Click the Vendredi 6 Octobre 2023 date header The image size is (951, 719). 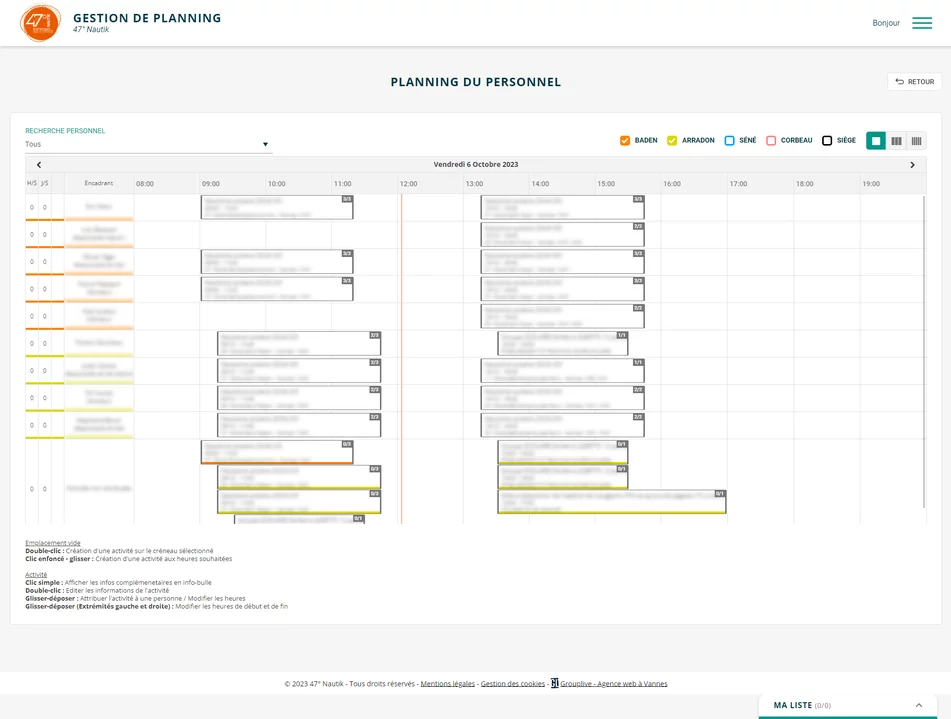point(475,165)
